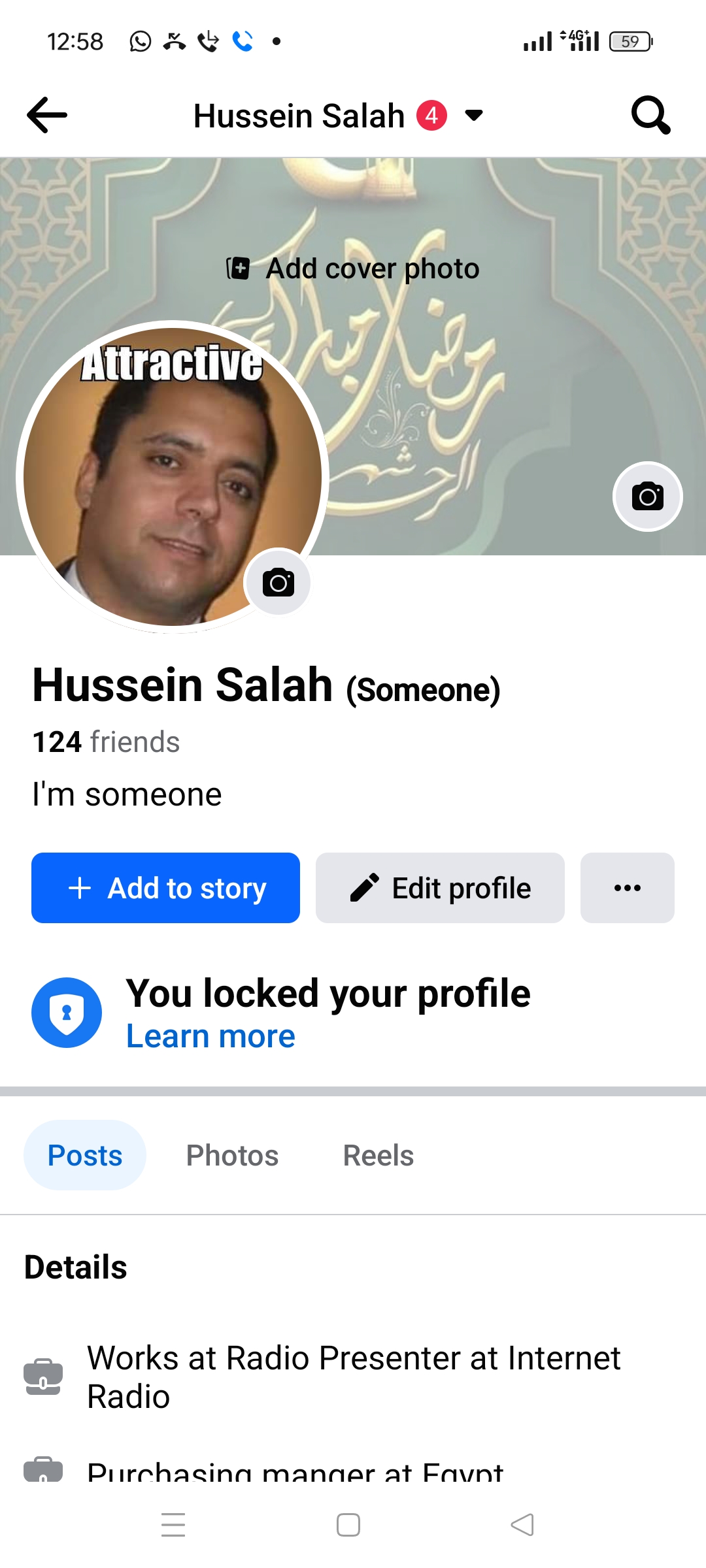Tap the Add to story button

click(x=165, y=888)
